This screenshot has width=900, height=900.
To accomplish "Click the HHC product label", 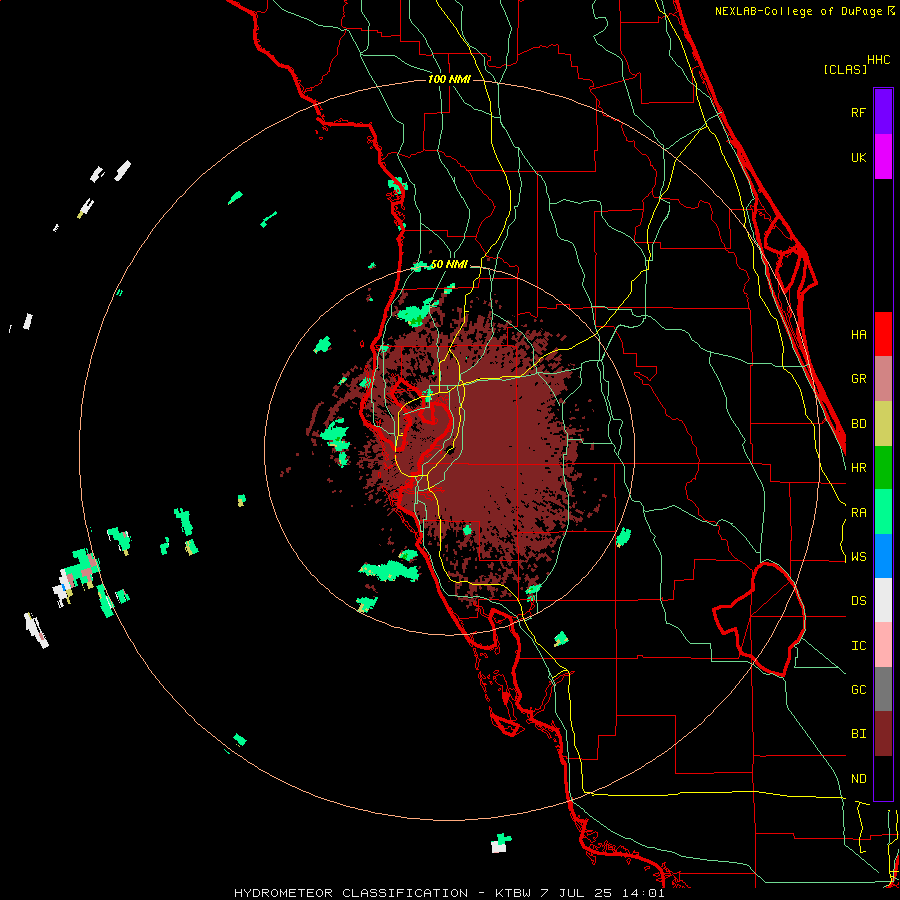I will [879, 60].
